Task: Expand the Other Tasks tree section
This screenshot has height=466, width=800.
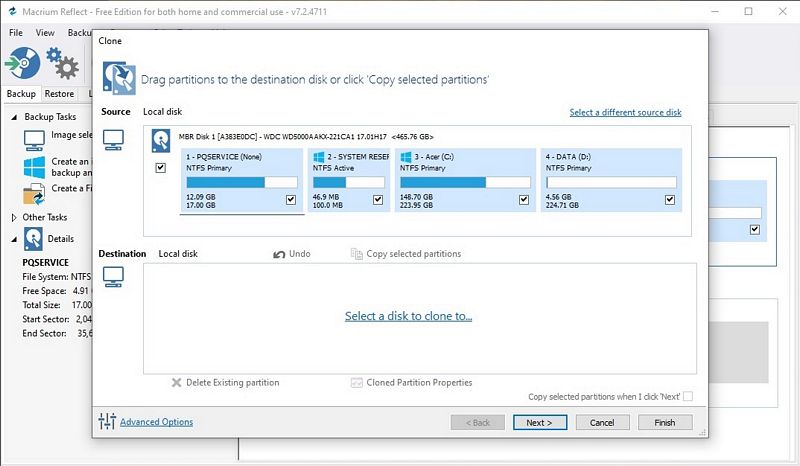Action: point(14,217)
